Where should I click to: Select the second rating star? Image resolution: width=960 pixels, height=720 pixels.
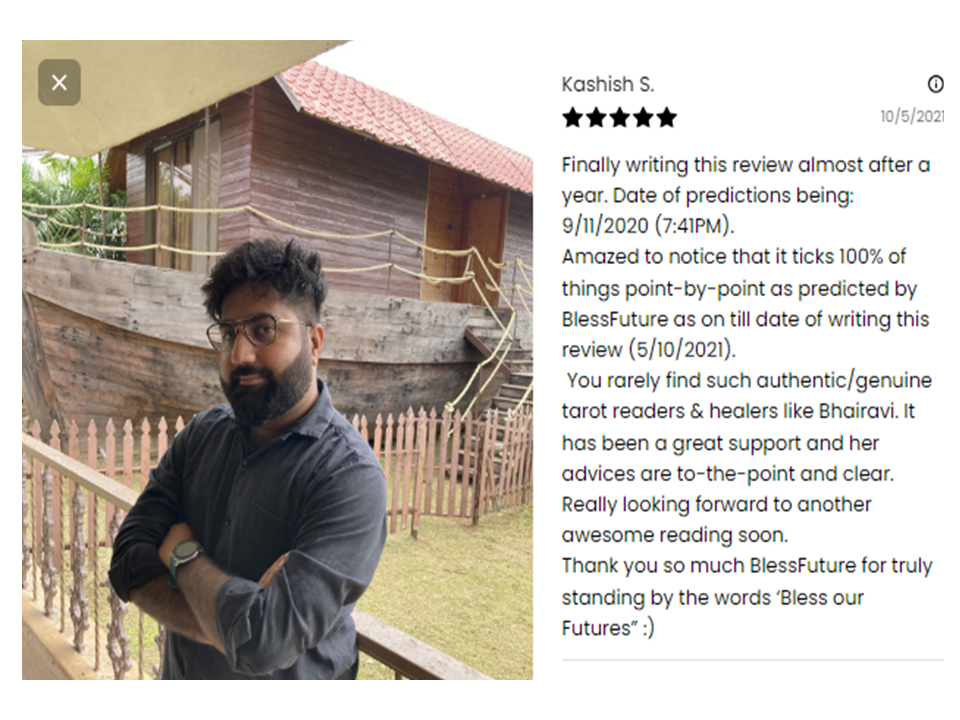coord(596,117)
